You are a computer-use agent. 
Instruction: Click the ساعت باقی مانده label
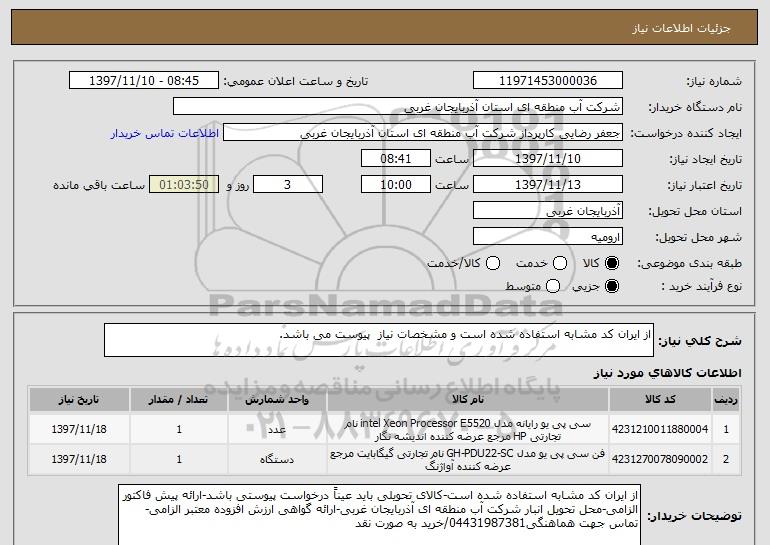click(x=99, y=185)
